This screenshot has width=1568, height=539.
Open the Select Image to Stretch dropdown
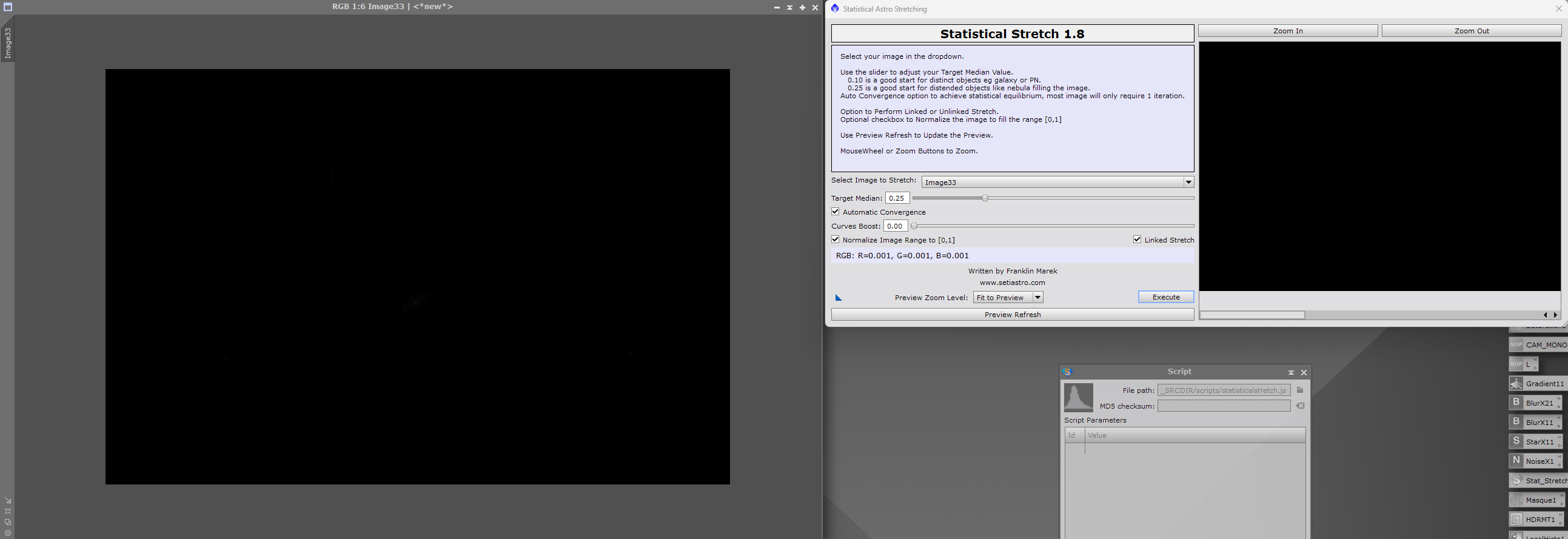point(1057,182)
